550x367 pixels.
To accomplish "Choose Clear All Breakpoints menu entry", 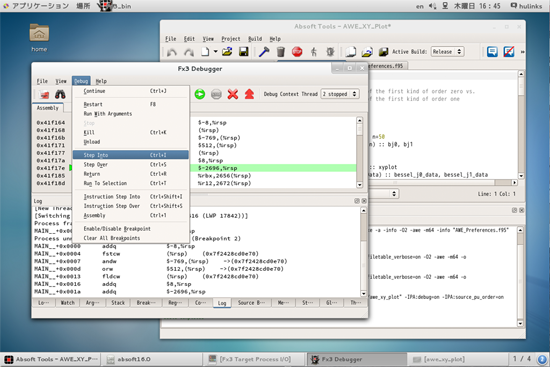I will (x=131, y=238).
